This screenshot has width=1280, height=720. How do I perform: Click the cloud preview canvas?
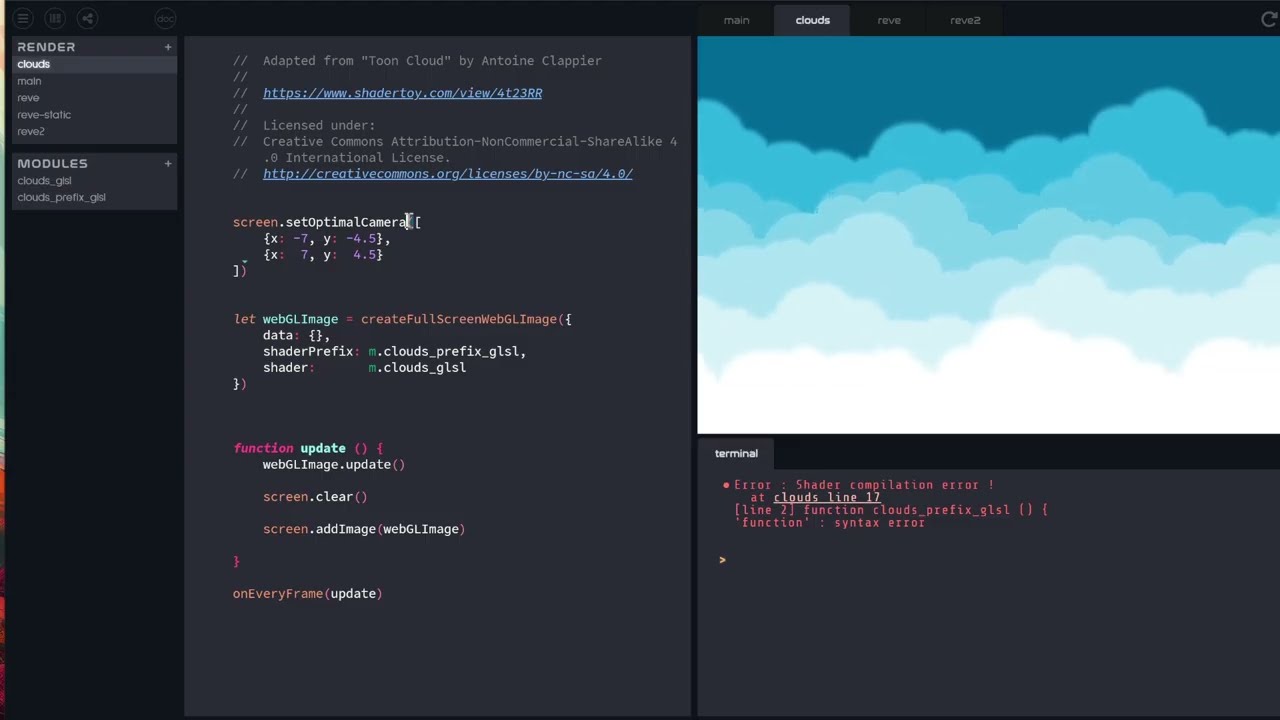point(988,235)
